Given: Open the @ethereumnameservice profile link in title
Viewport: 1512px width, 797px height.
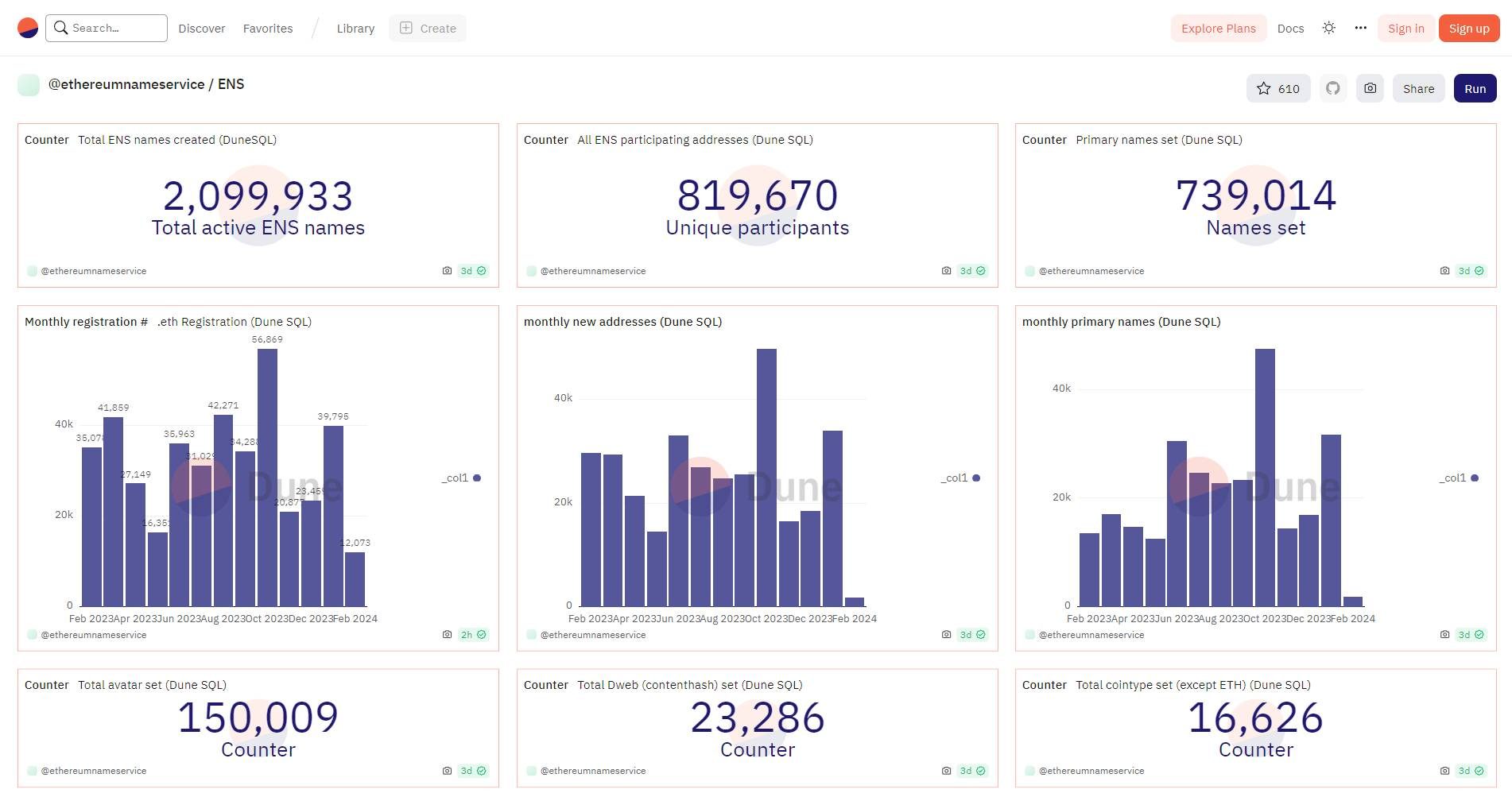Looking at the screenshot, I should click(126, 84).
